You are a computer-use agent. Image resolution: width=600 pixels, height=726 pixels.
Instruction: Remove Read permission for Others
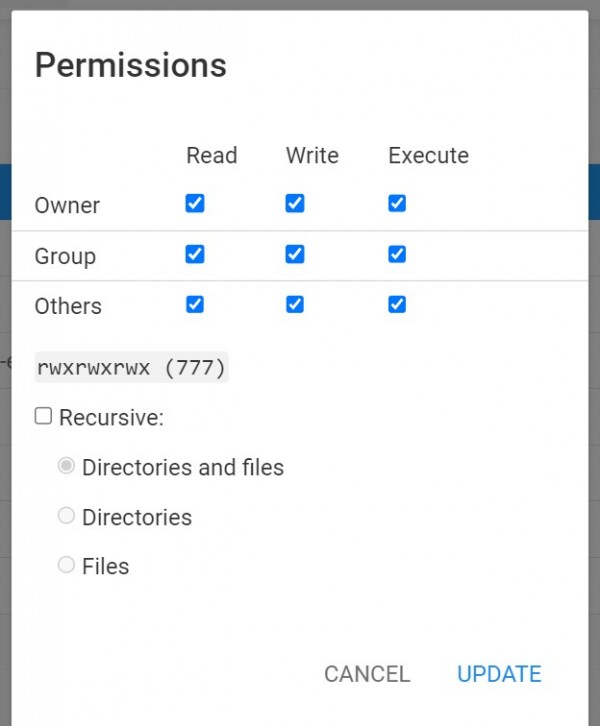(x=195, y=304)
